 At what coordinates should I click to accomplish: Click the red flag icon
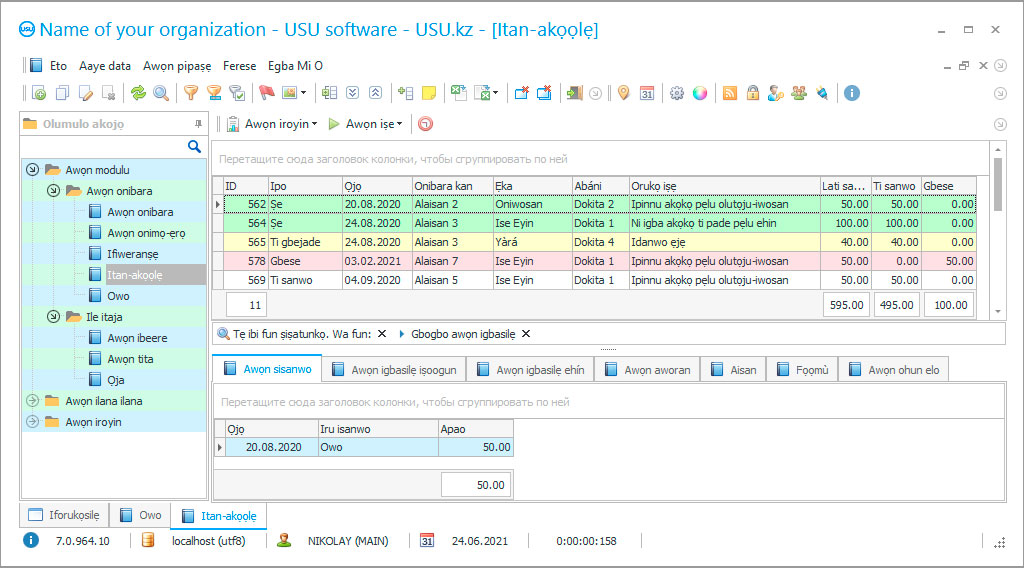click(267, 93)
